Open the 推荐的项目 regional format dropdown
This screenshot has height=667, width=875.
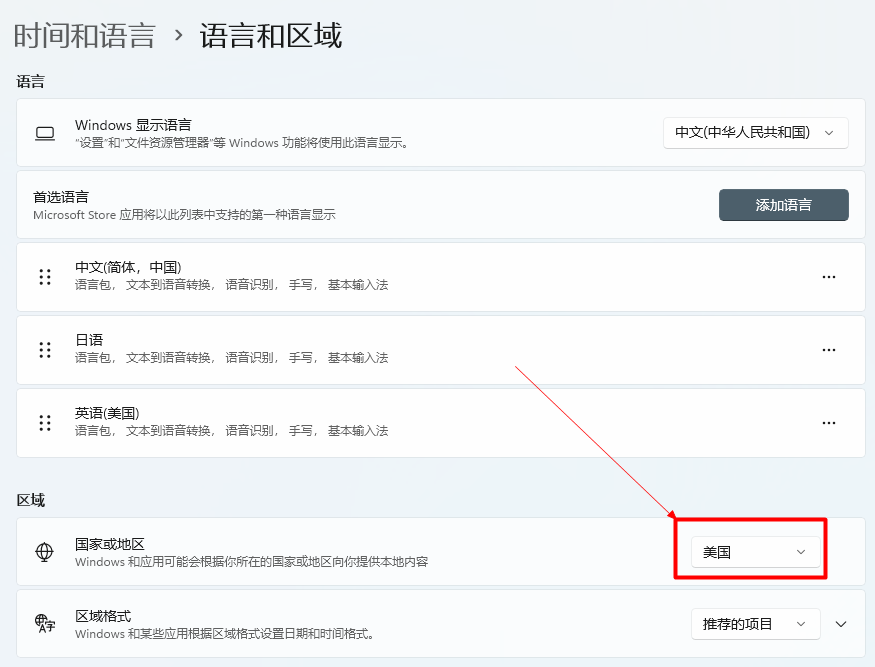pyautogui.click(x=755, y=624)
